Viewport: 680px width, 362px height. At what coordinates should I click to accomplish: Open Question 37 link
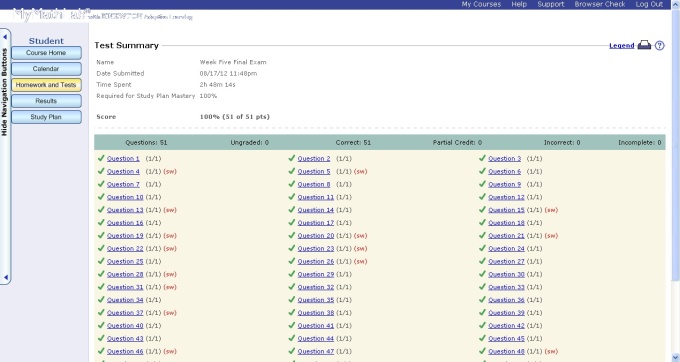[125, 313]
